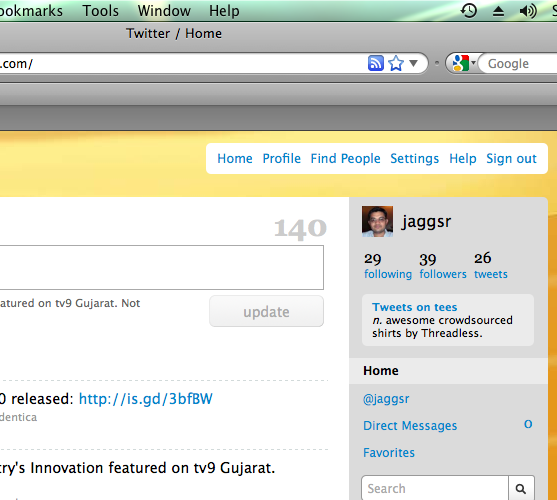Viewport: 557px width, 500px height.
Task: Open Direct Messages in sidebar
Action: tap(410, 426)
